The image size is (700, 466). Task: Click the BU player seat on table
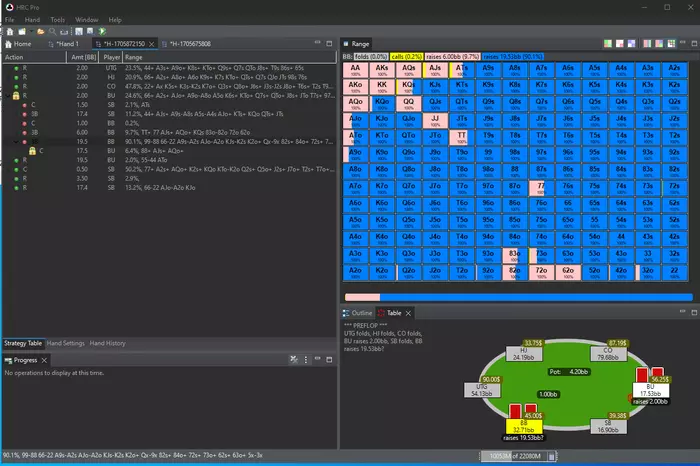(x=650, y=390)
